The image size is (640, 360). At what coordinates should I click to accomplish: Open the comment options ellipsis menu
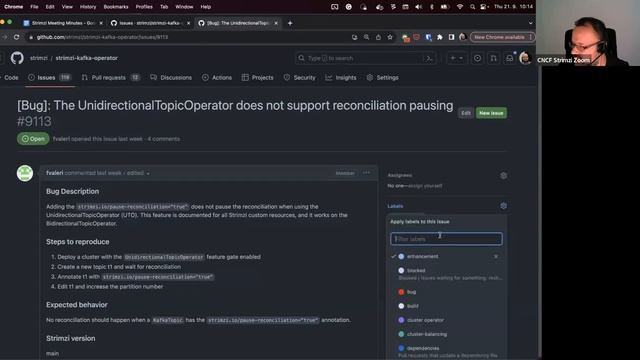coord(367,173)
